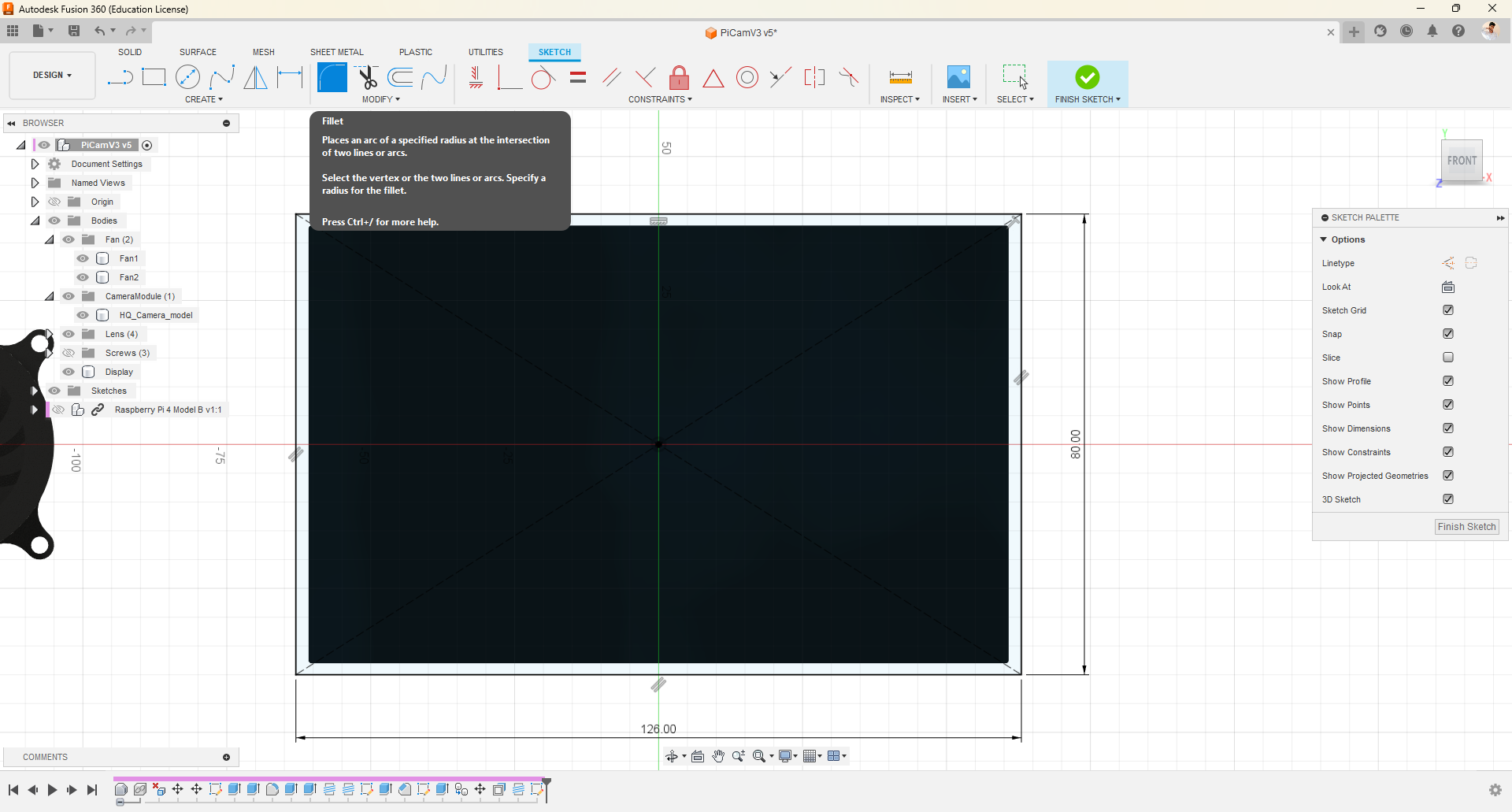Click the Look At icon in Sketch Palette

(x=1448, y=287)
